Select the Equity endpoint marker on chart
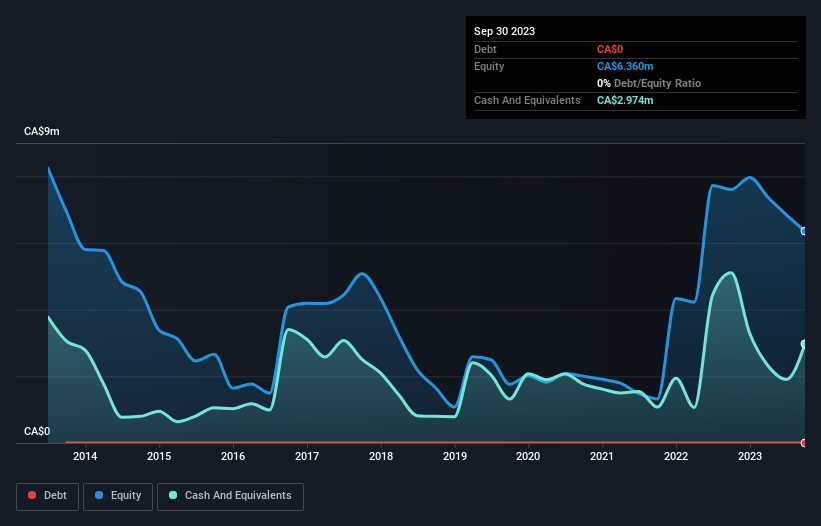 pos(804,231)
